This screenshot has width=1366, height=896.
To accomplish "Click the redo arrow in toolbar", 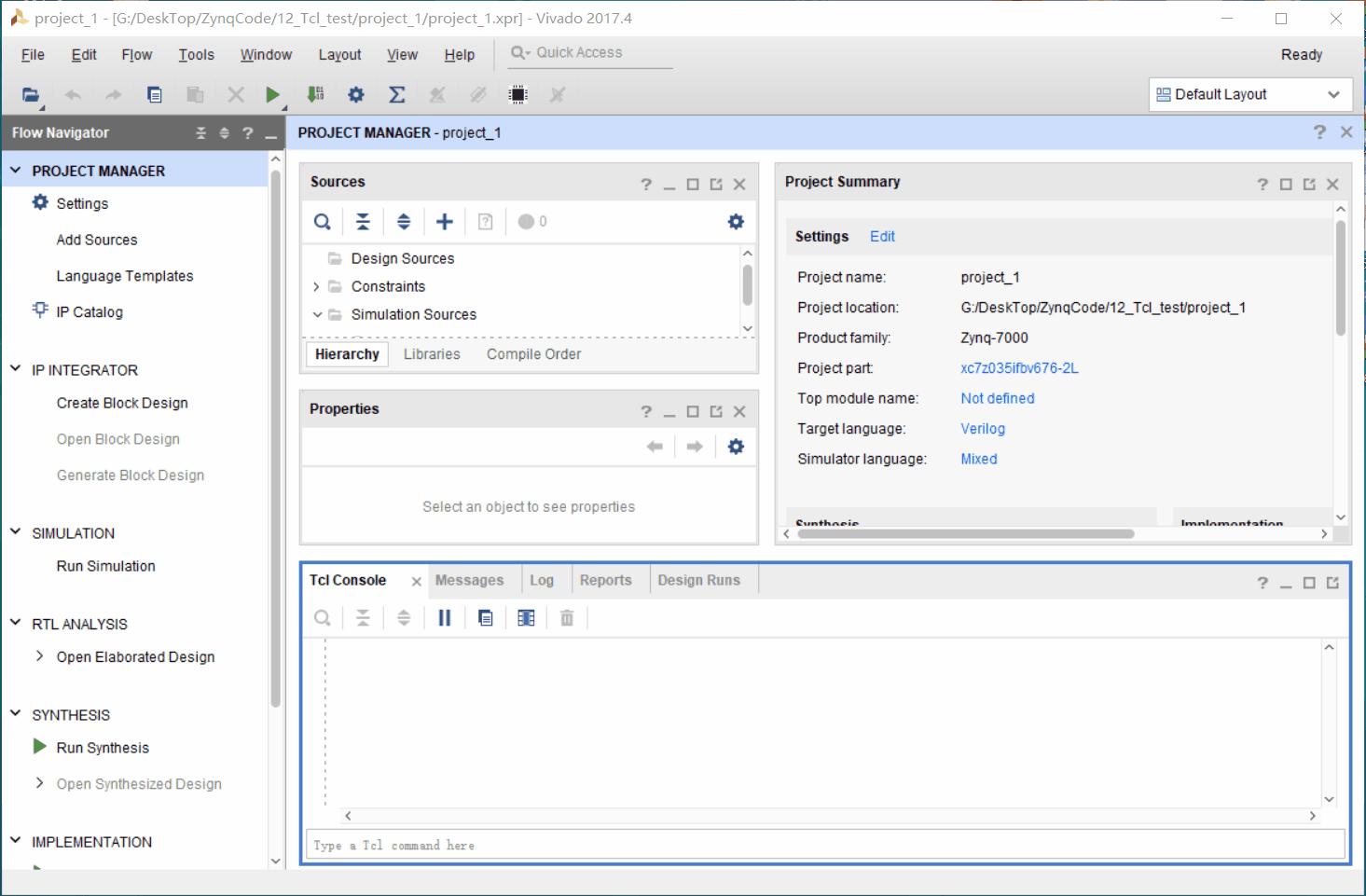I will (x=113, y=94).
